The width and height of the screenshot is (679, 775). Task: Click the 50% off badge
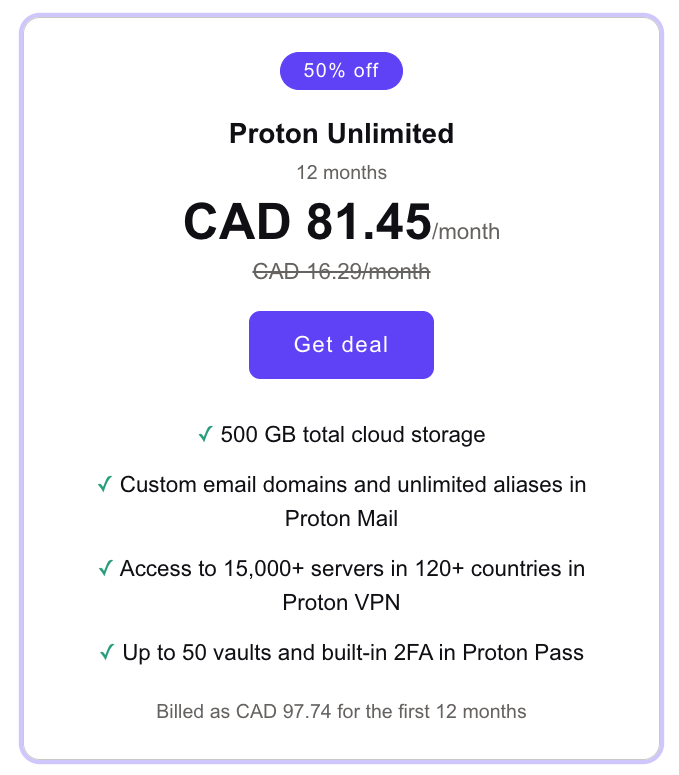341,71
